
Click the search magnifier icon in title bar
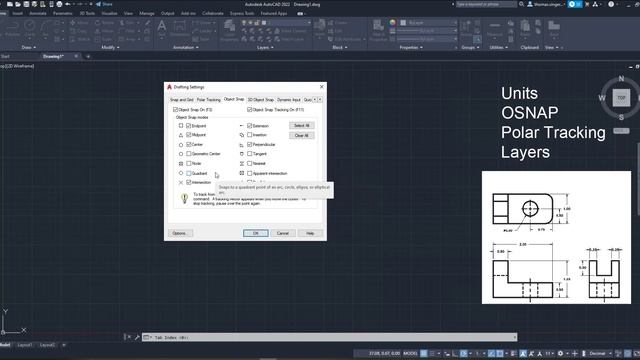coord(522,4)
